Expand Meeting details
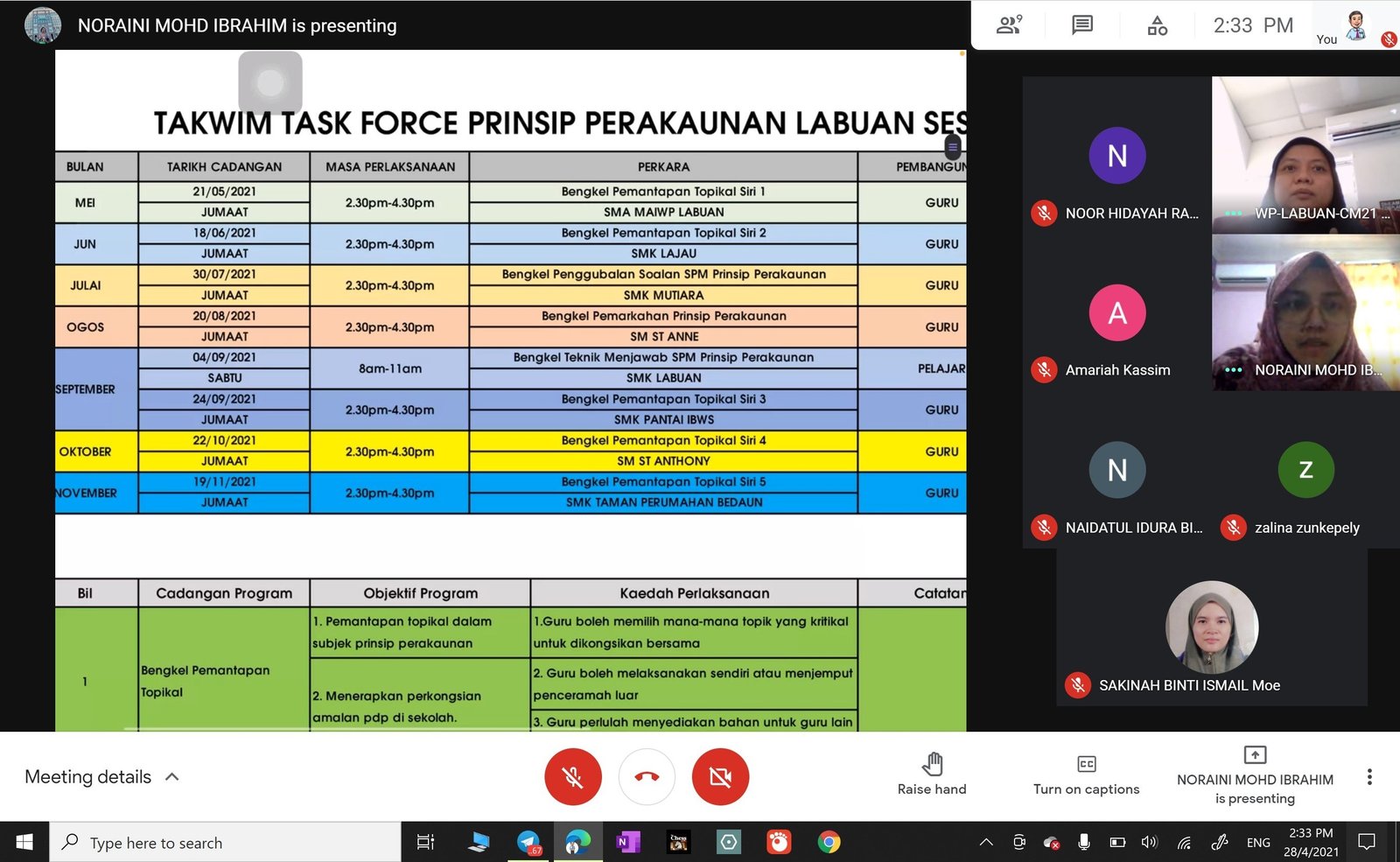 click(101, 777)
